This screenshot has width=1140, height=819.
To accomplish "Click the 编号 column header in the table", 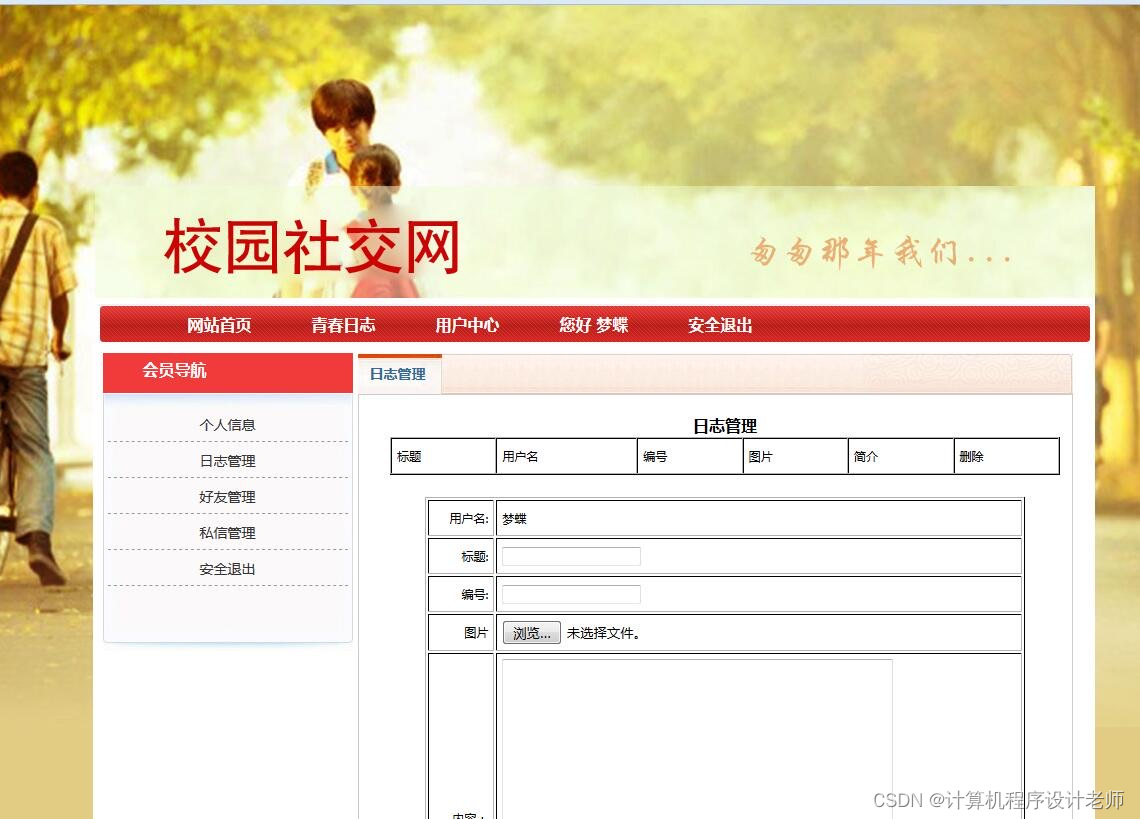I will coord(690,456).
